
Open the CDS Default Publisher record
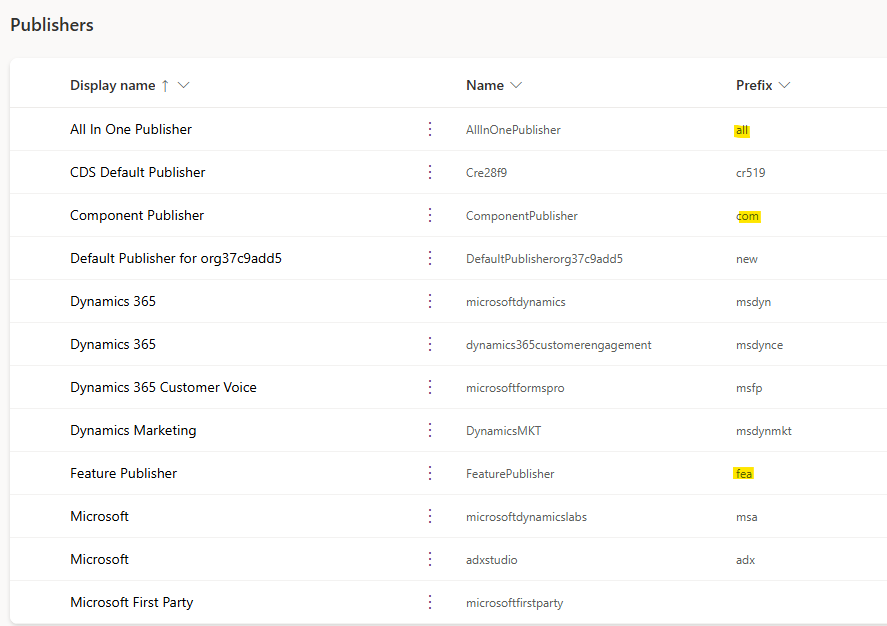coord(137,172)
